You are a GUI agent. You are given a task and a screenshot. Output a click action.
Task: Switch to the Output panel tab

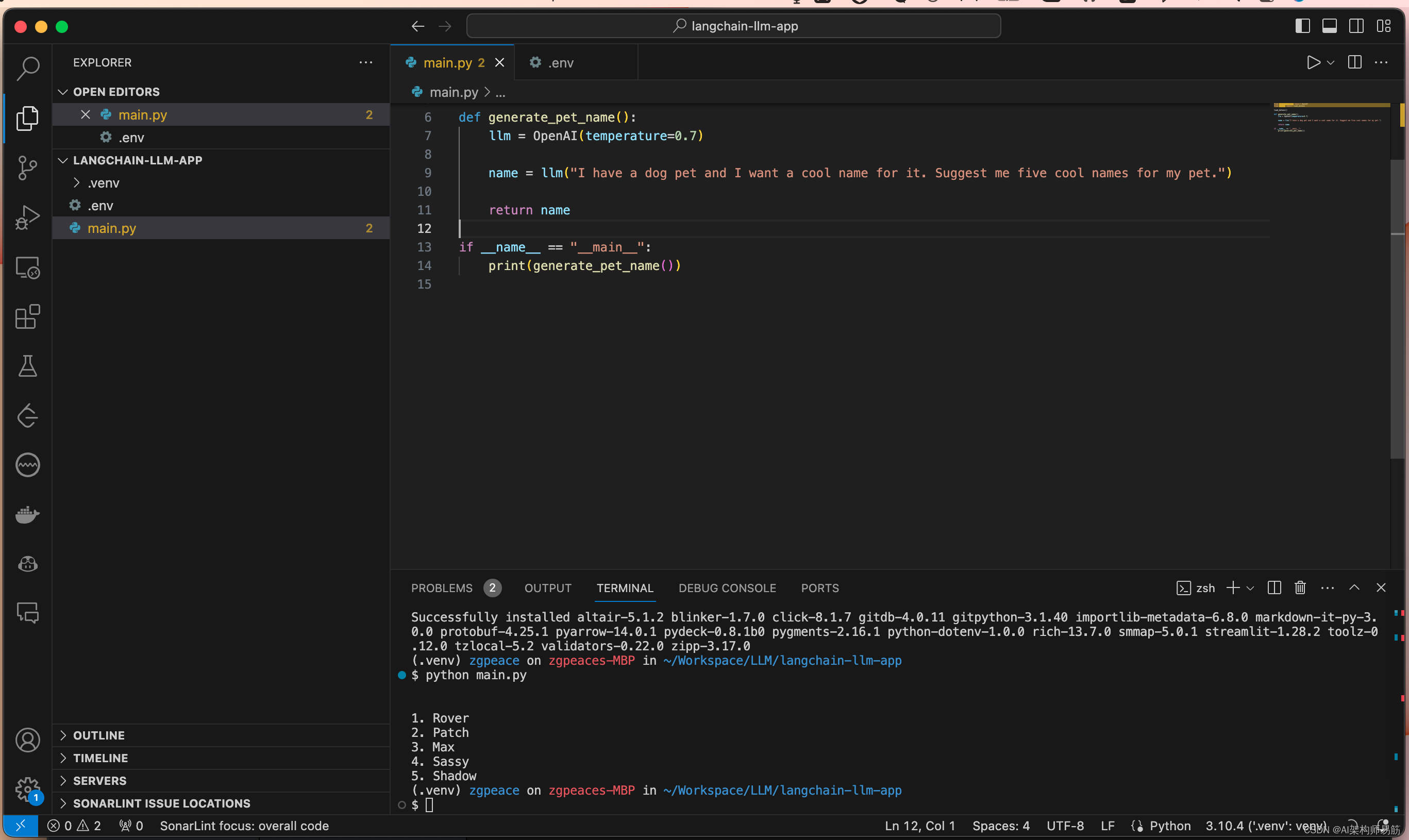tap(547, 587)
